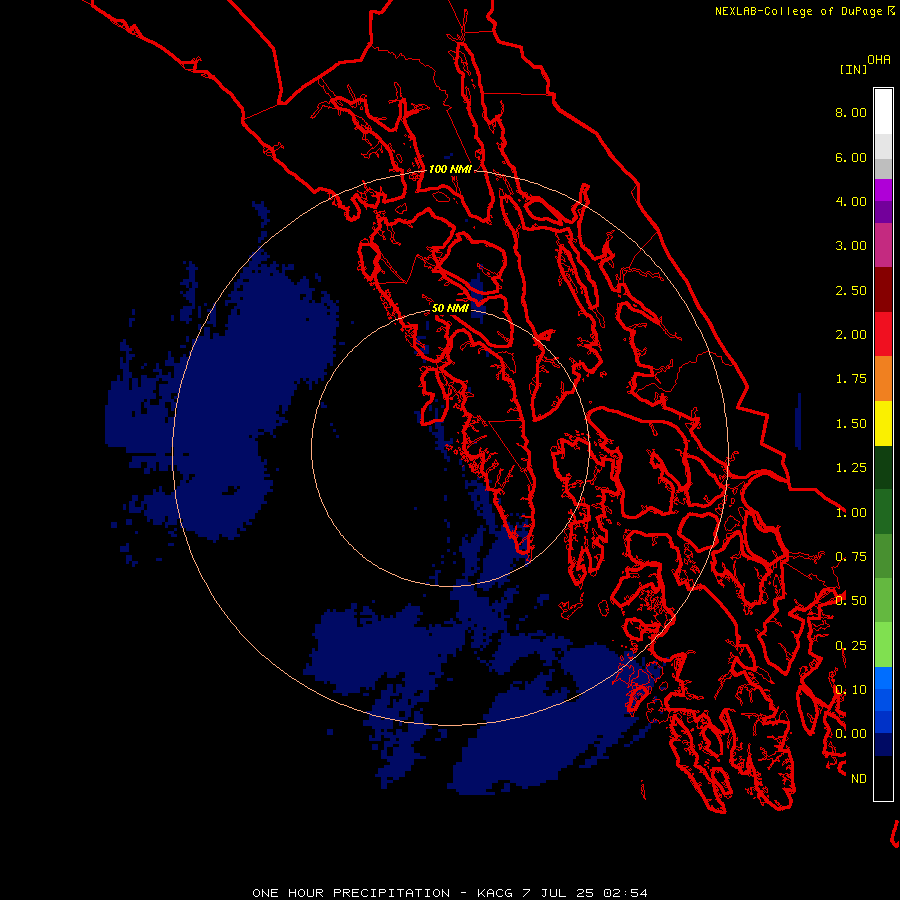Screen dimensions: 900x900
Task: Click the 2.00 legend value
Action: 851,335
